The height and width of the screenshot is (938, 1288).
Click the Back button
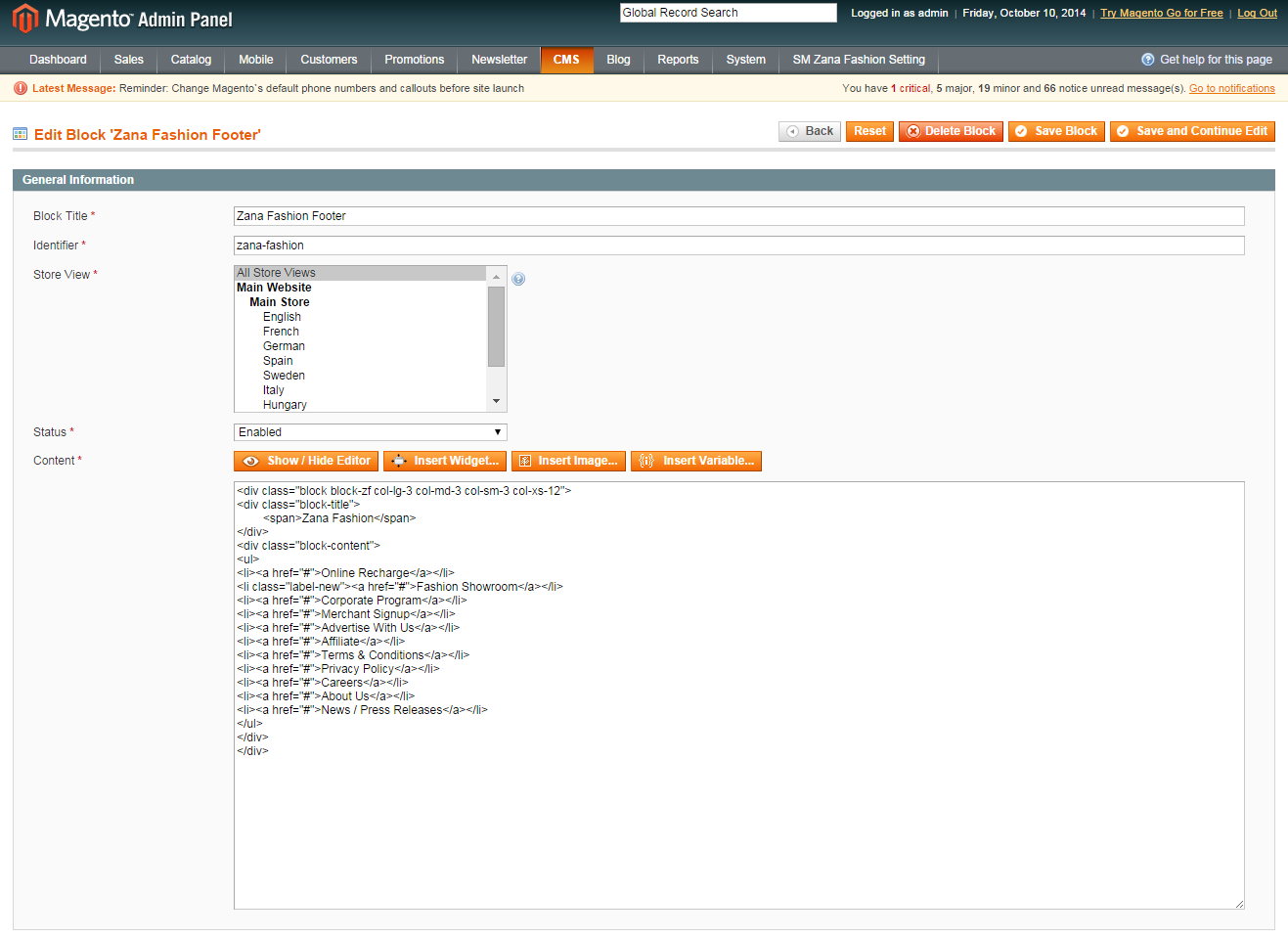(810, 131)
